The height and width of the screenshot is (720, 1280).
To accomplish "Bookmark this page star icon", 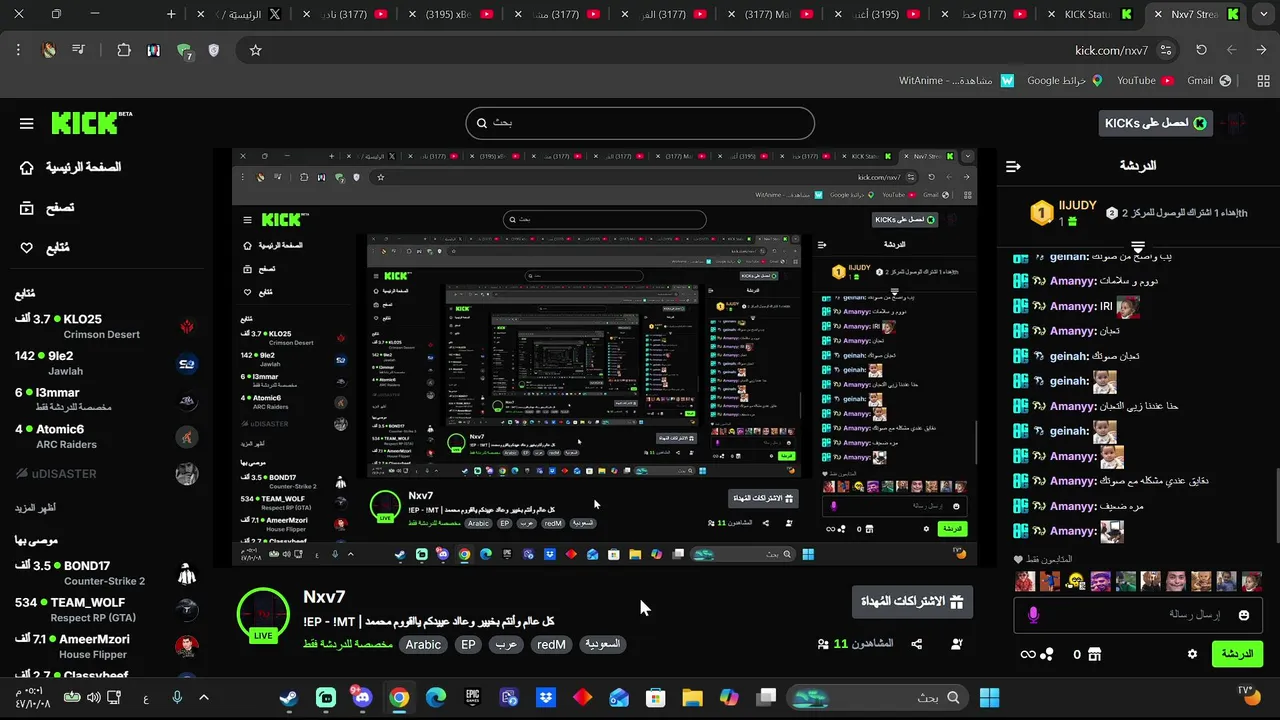I will (255, 50).
